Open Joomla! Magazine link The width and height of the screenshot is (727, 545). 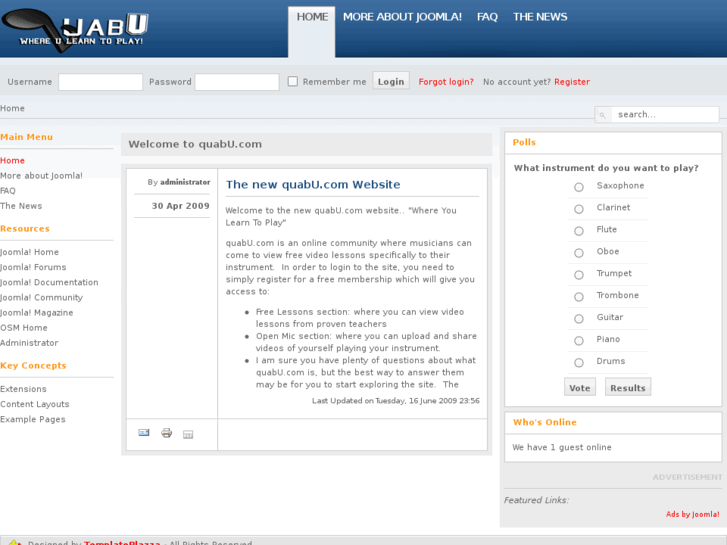coord(37,313)
